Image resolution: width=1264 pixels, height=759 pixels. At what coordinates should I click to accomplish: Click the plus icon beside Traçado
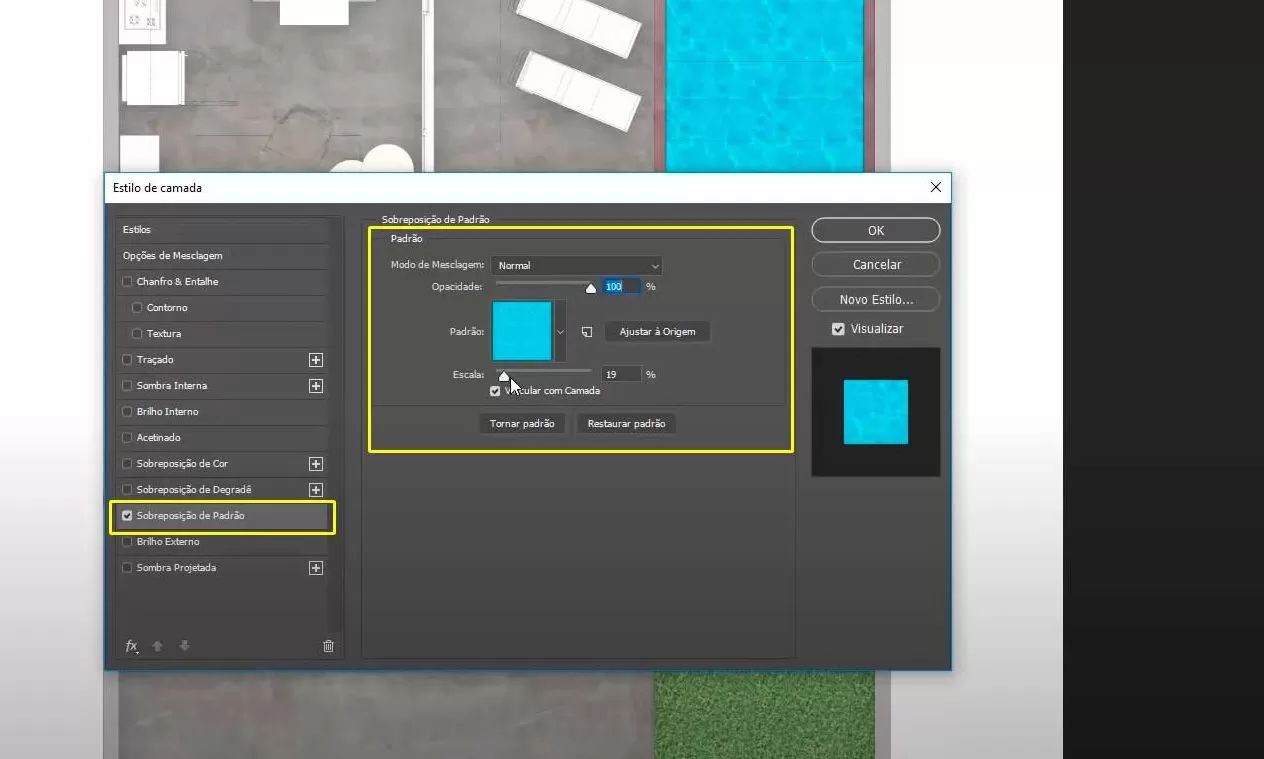click(316, 360)
